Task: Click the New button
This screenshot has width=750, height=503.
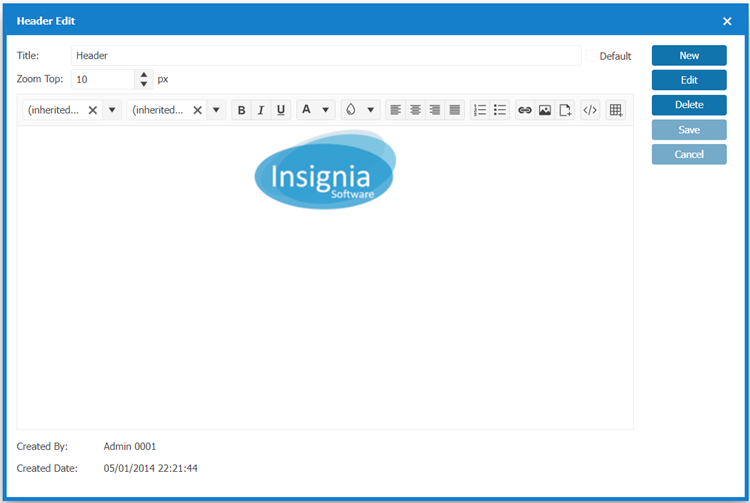Action: pyautogui.click(x=689, y=56)
